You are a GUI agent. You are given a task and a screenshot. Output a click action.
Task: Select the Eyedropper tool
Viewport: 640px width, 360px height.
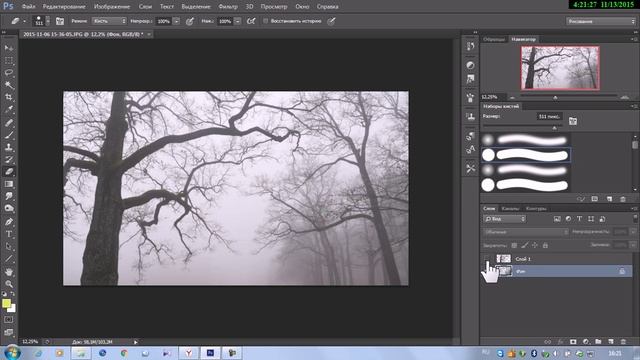click(9, 109)
